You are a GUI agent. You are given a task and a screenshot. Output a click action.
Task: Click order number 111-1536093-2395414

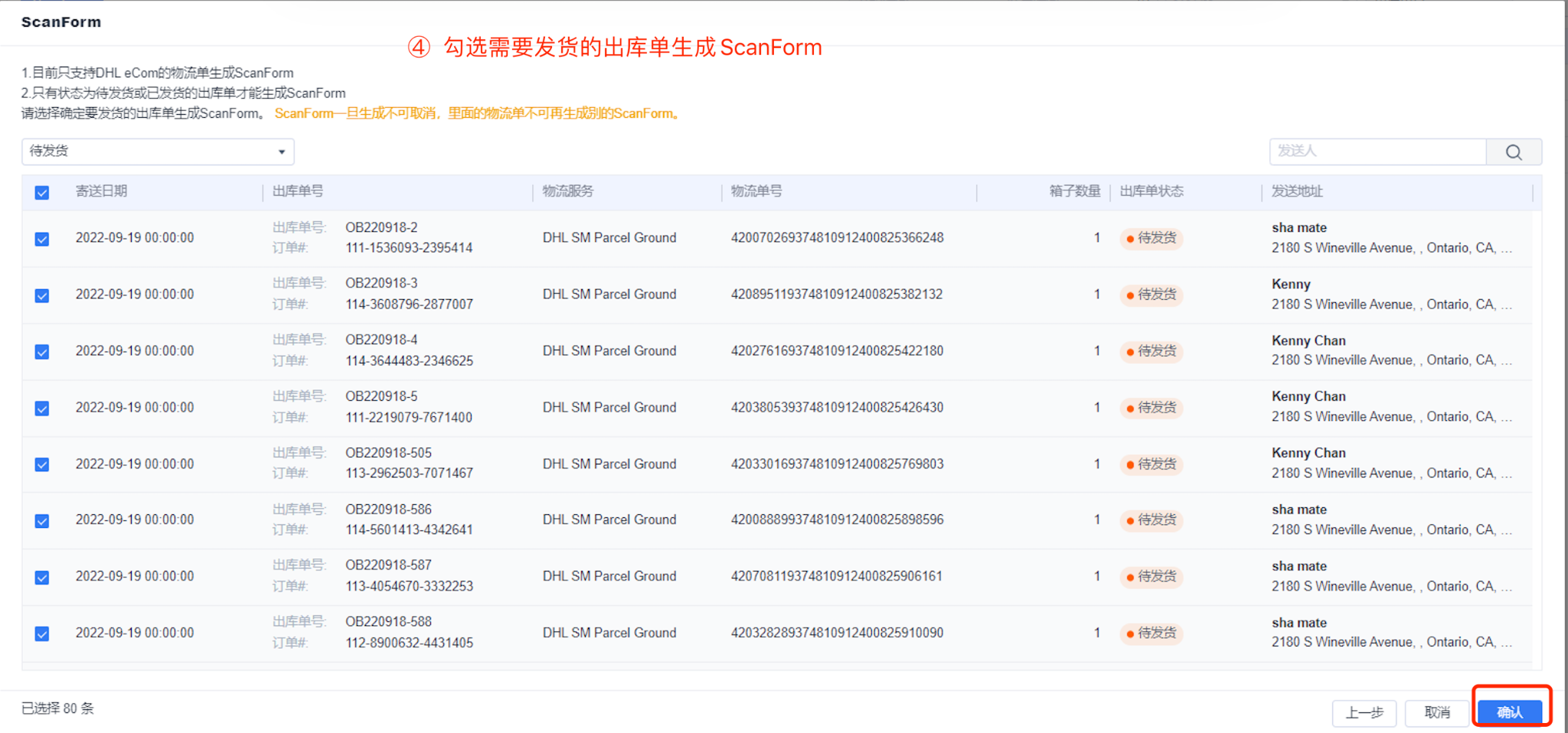(x=409, y=247)
